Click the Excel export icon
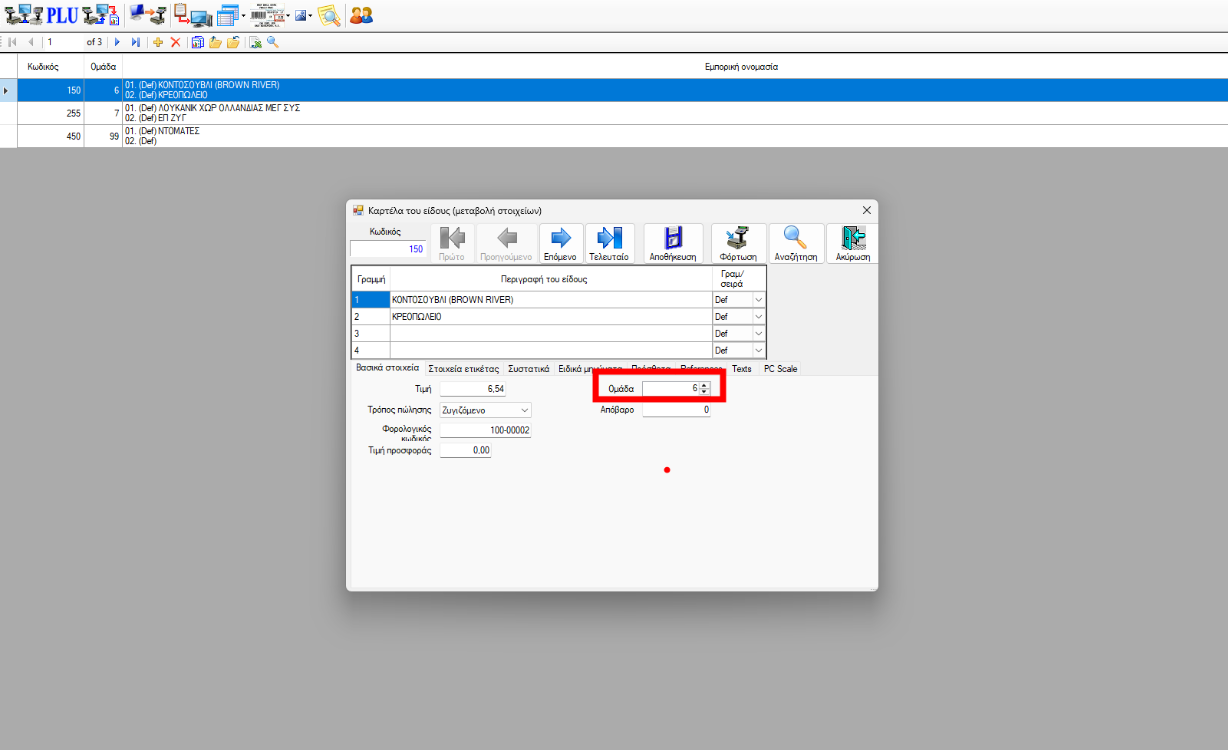The width and height of the screenshot is (1228, 750). [x=255, y=42]
